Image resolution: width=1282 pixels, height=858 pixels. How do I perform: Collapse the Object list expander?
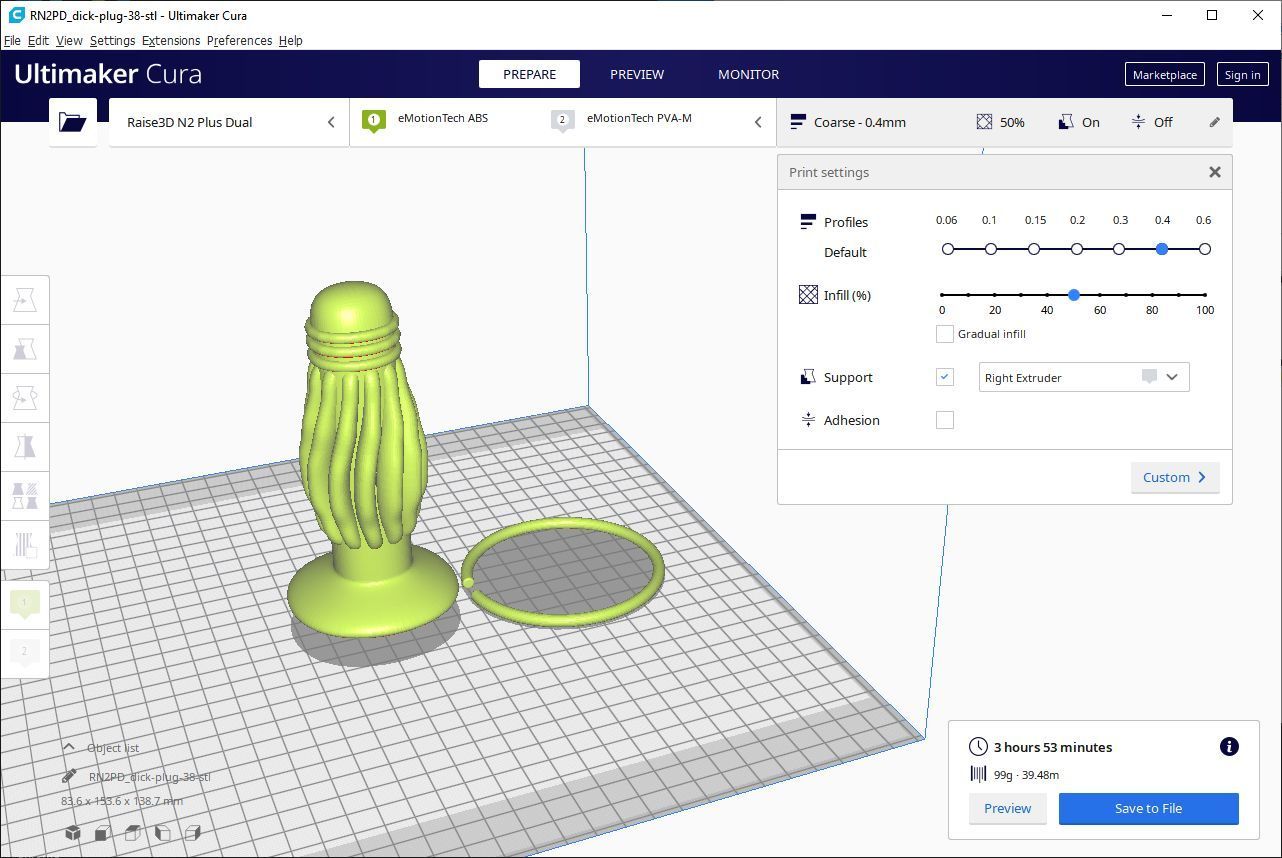click(x=69, y=748)
